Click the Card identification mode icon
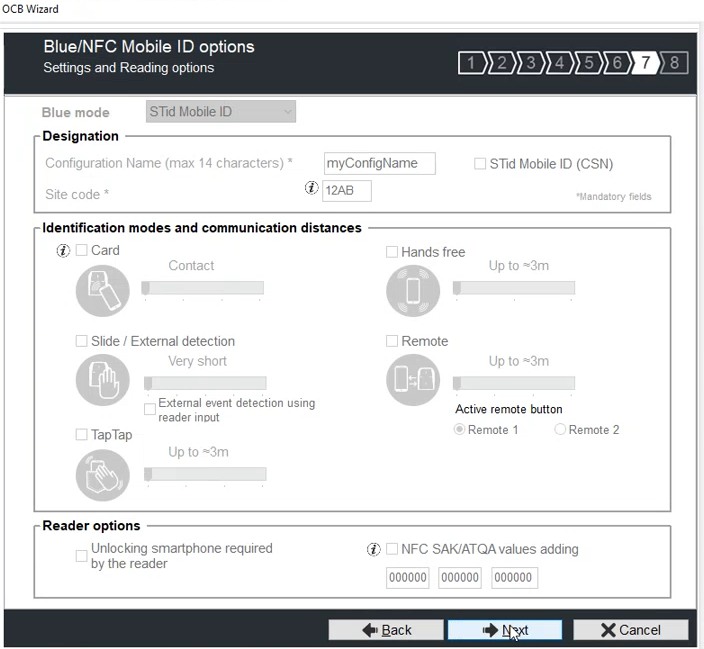The image size is (704, 649). coord(103,290)
